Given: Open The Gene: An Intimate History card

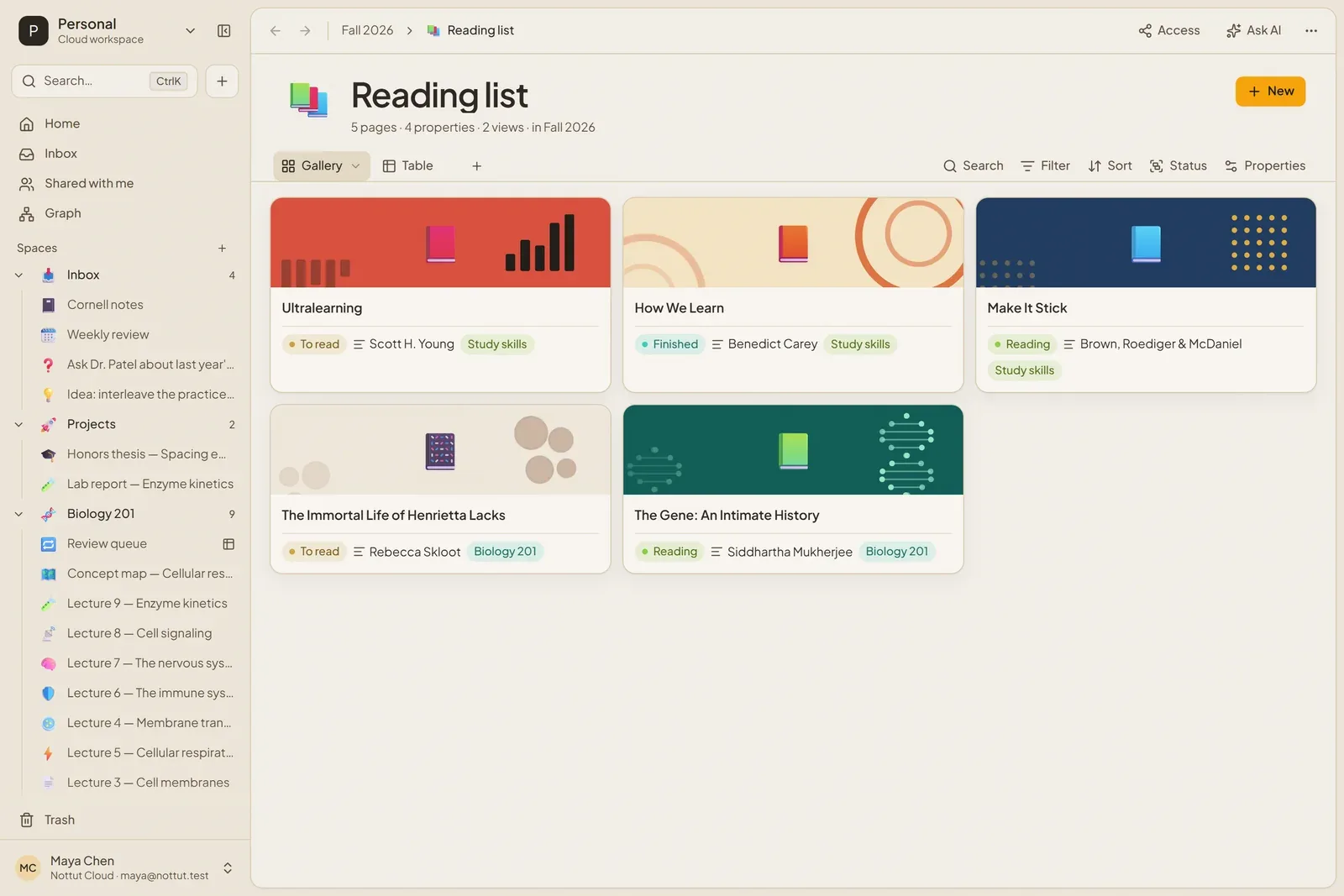Looking at the screenshot, I should [793, 490].
